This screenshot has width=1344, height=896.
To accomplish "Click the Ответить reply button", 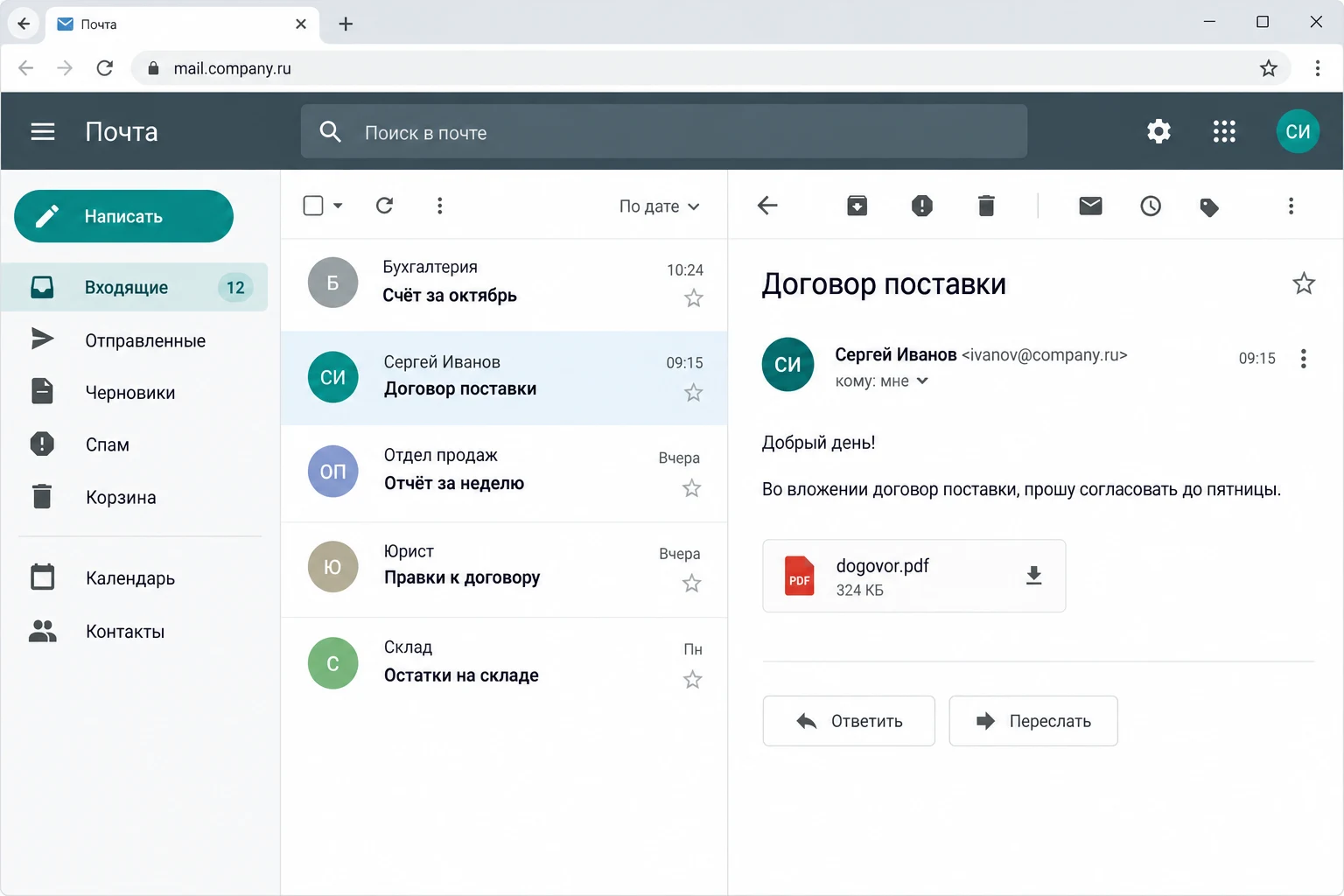I will pyautogui.click(x=849, y=721).
